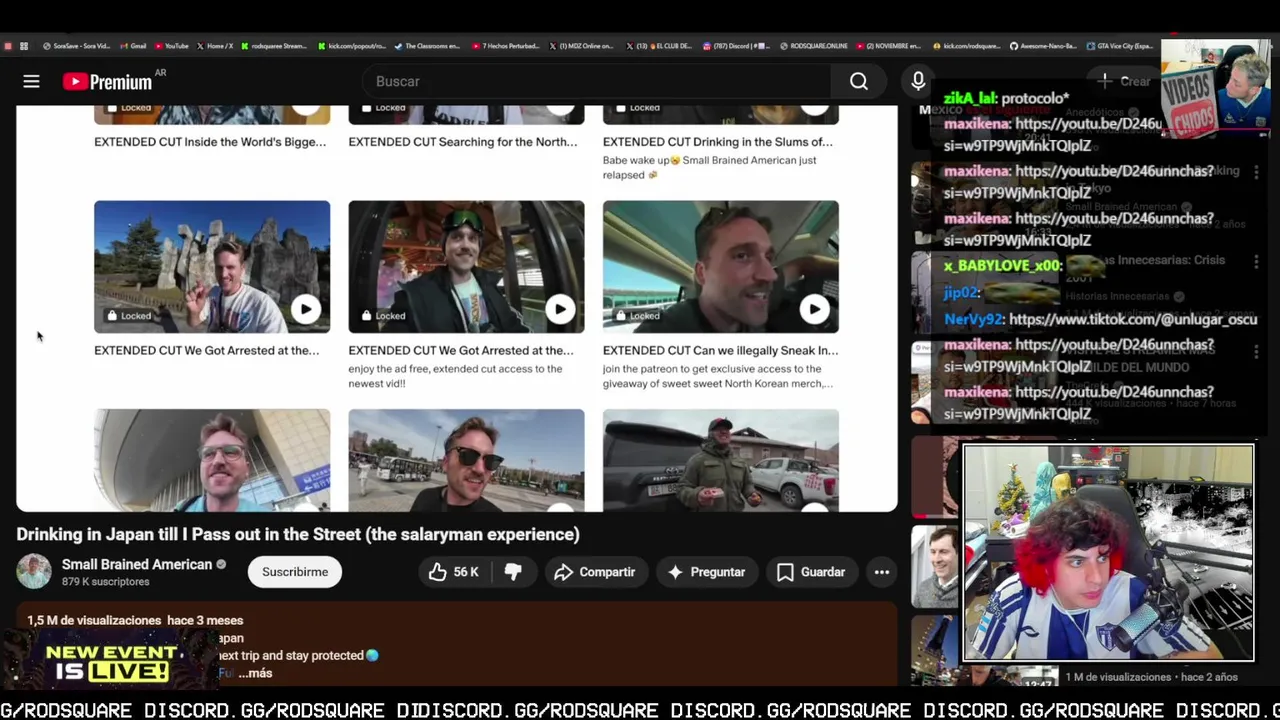1280x720 pixels.
Task: Open the ski goggles man thumbnail
Action: point(466,266)
